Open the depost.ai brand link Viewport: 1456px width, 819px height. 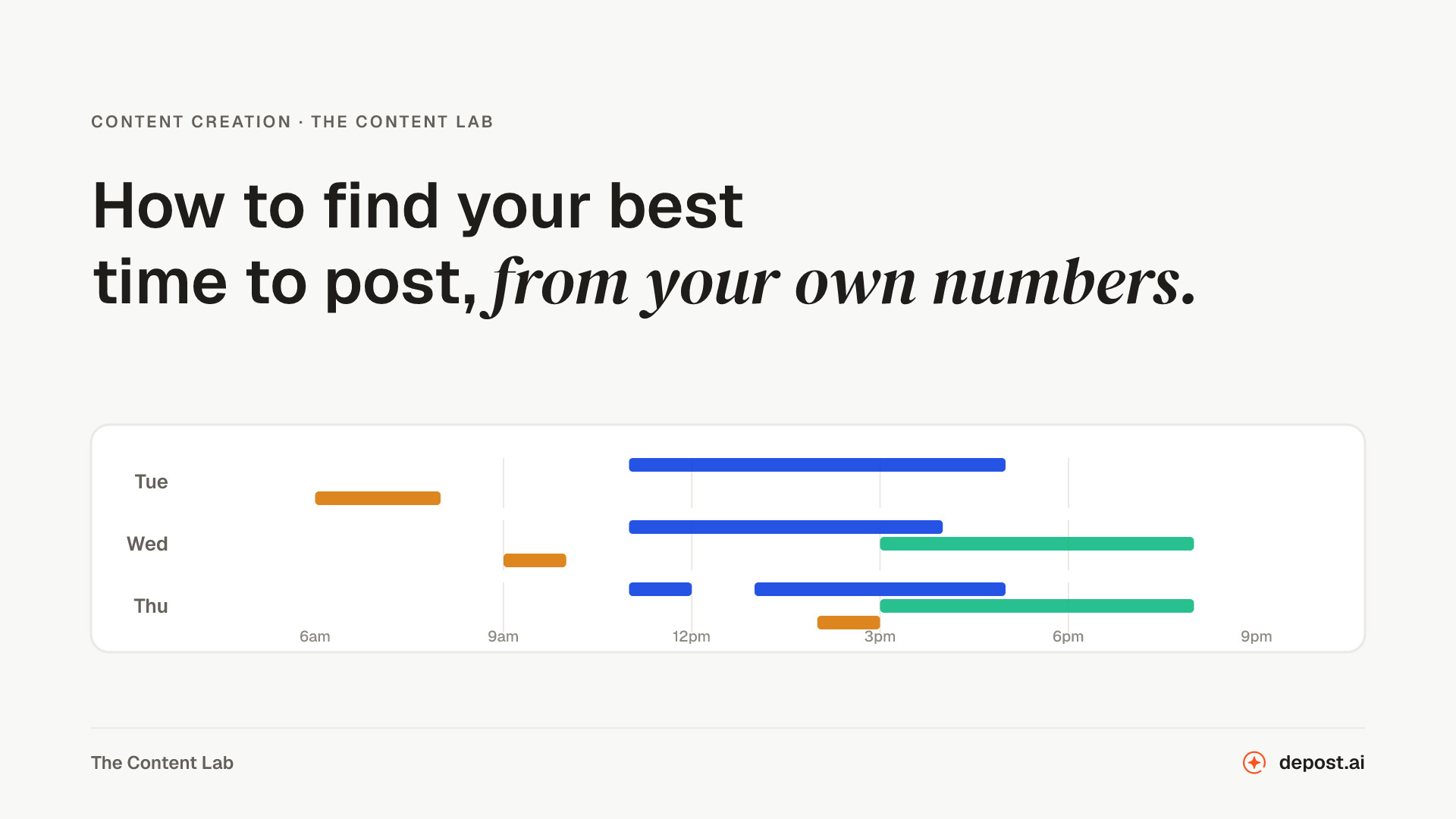[x=1321, y=762]
